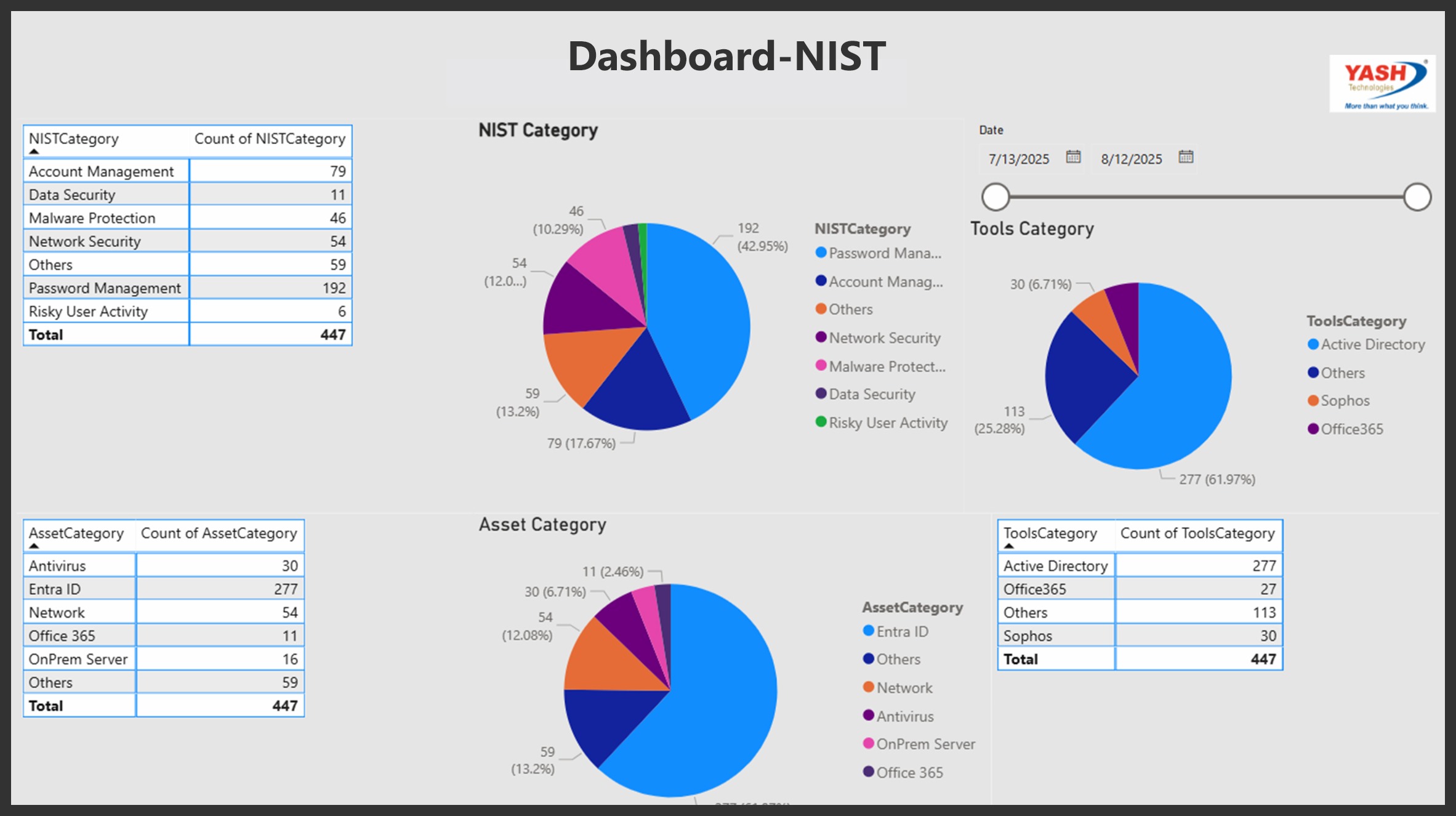1456x816 pixels.
Task: Click the Office365 tools legend marker
Action: tap(1313, 429)
